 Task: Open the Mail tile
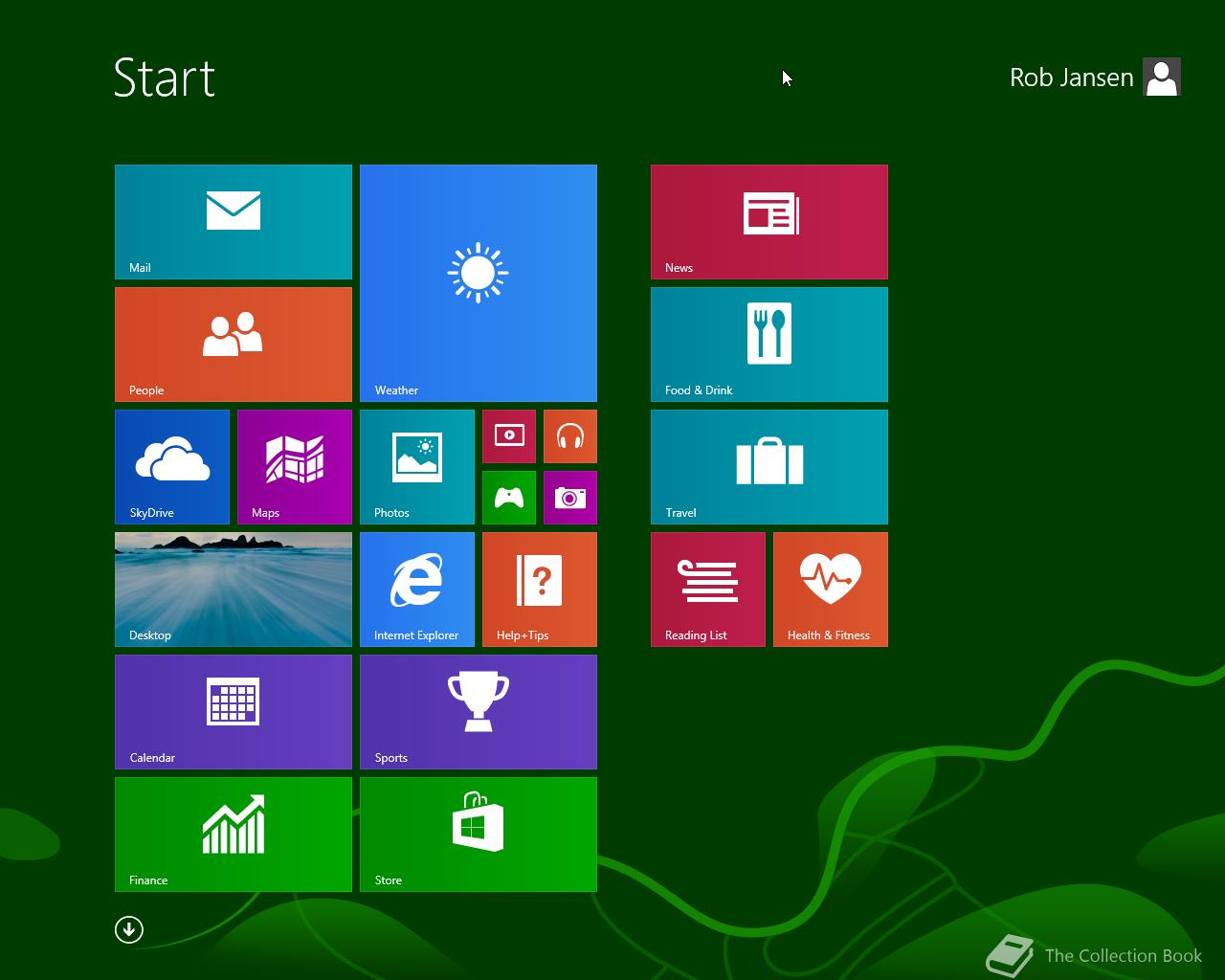click(x=234, y=222)
